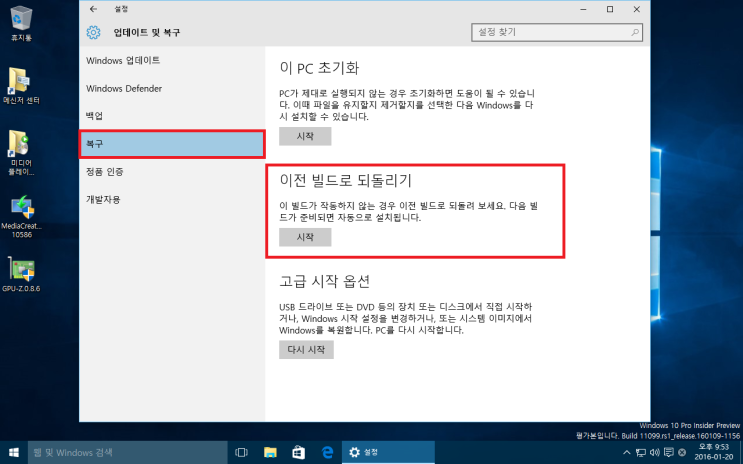
Task: Show hidden tray icons chevron
Action: [x=626, y=453]
